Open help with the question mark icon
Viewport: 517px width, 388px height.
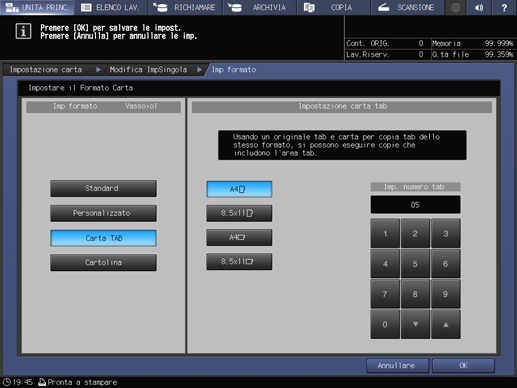coord(504,7)
